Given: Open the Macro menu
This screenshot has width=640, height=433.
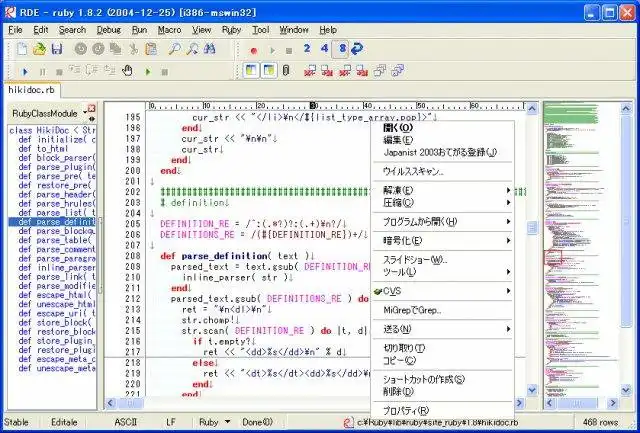Looking at the screenshot, I should (169, 30).
